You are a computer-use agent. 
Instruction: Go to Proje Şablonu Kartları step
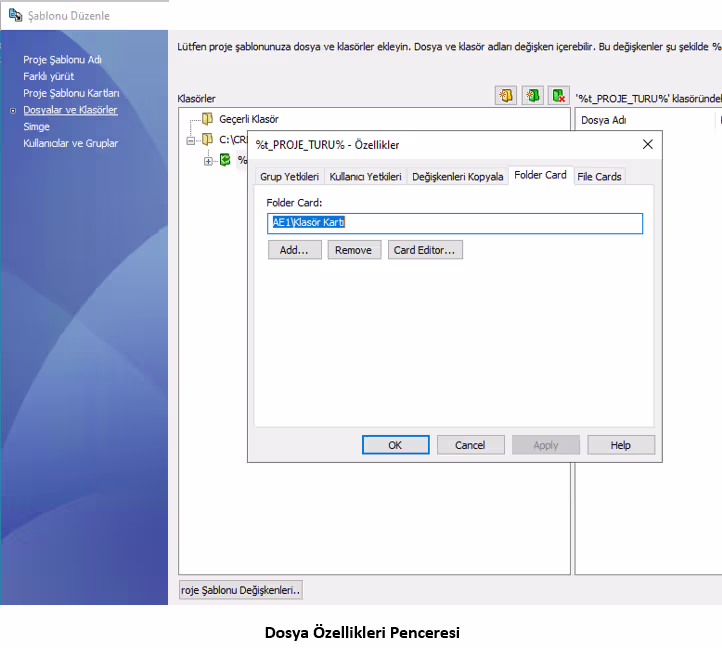point(71,93)
